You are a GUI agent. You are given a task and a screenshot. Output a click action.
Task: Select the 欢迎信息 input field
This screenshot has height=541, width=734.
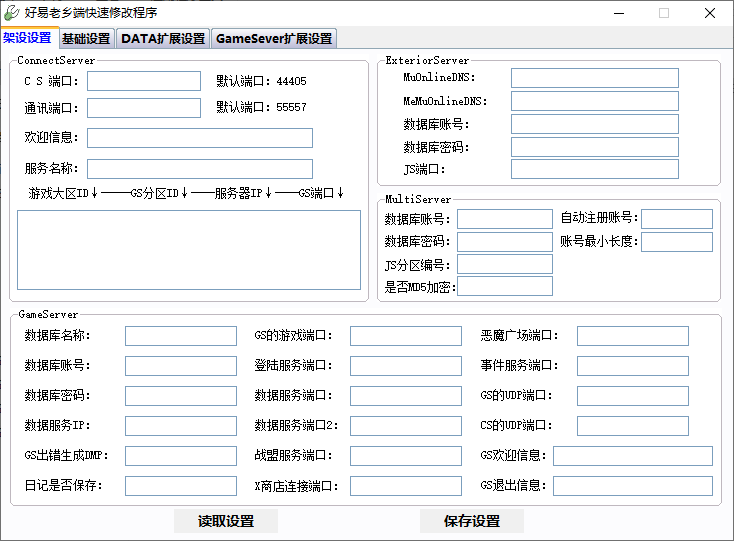tap(200, 138)
